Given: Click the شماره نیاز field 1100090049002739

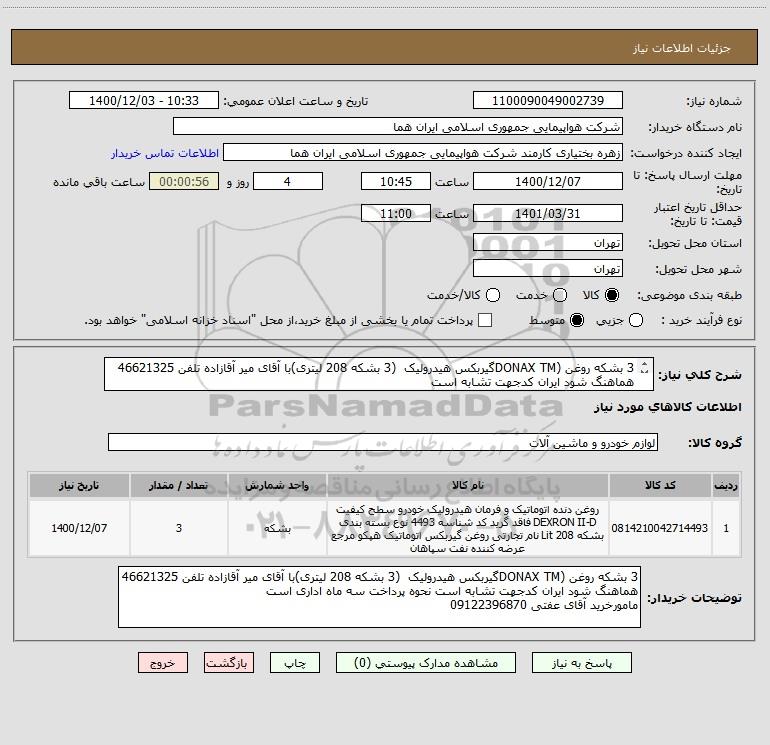Looking at the screenshot, I should coord(548,101).
